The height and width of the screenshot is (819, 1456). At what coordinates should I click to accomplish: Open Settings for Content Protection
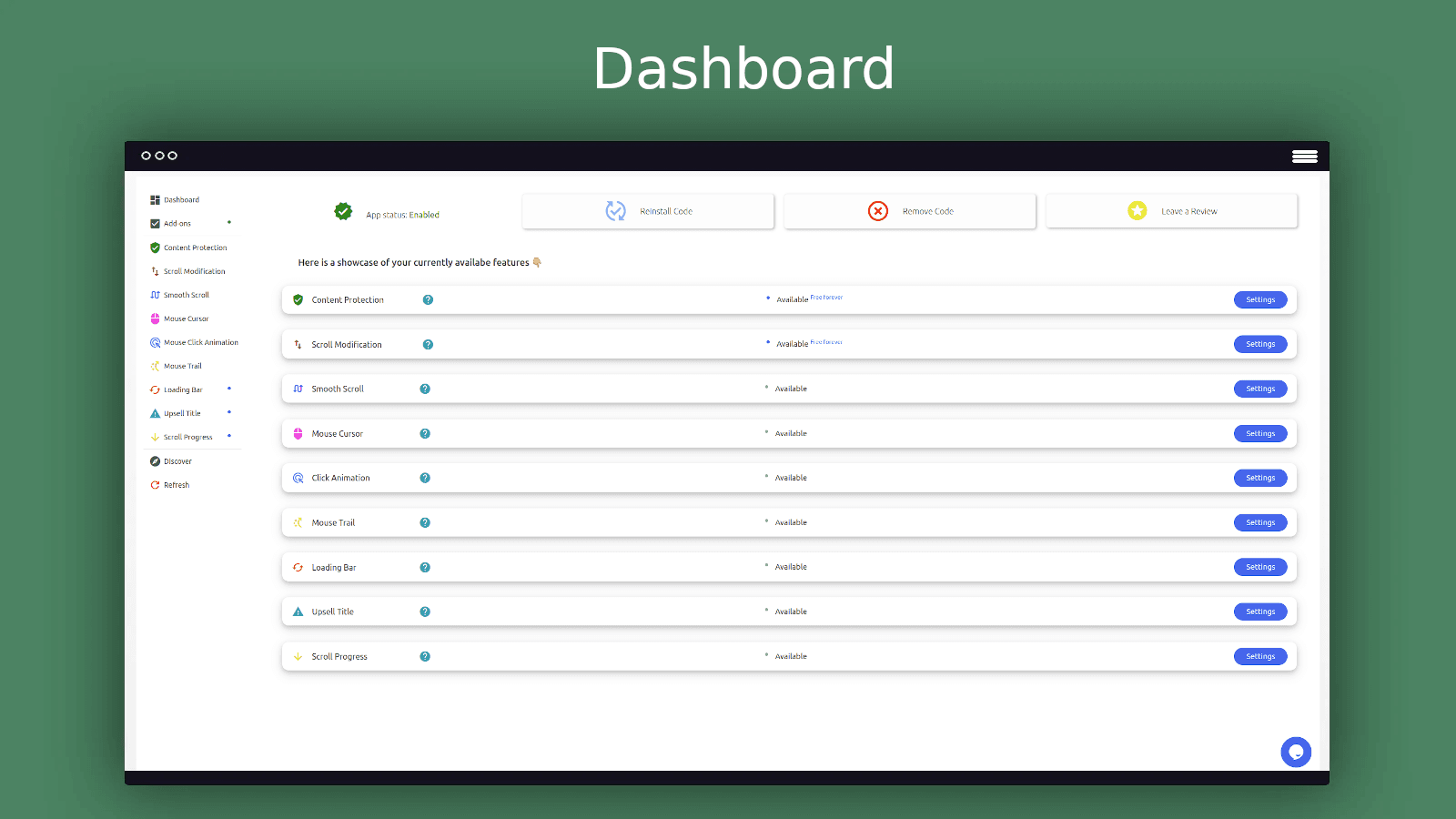1260,299
